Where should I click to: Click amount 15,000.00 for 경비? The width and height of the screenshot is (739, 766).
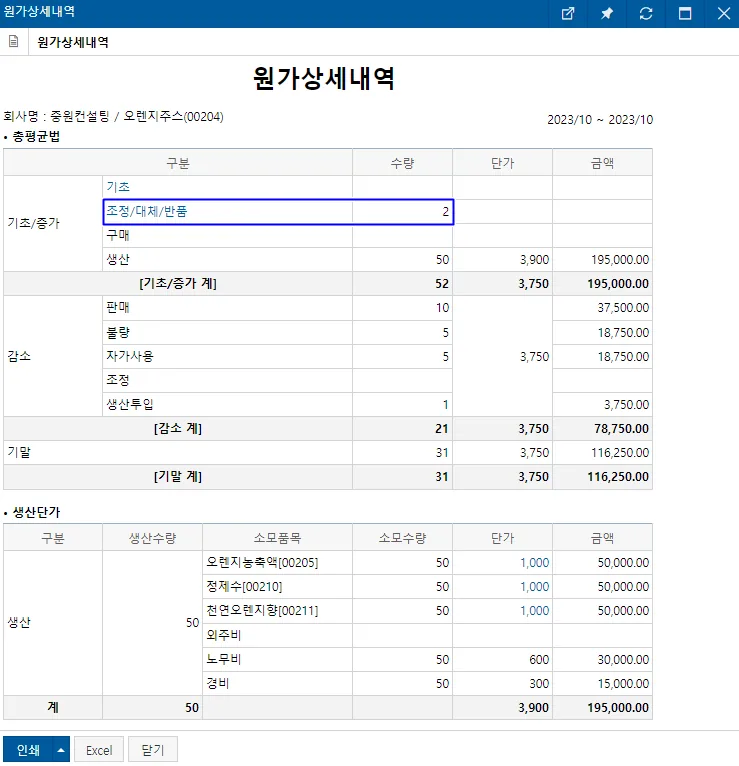[x=623, y=683]
